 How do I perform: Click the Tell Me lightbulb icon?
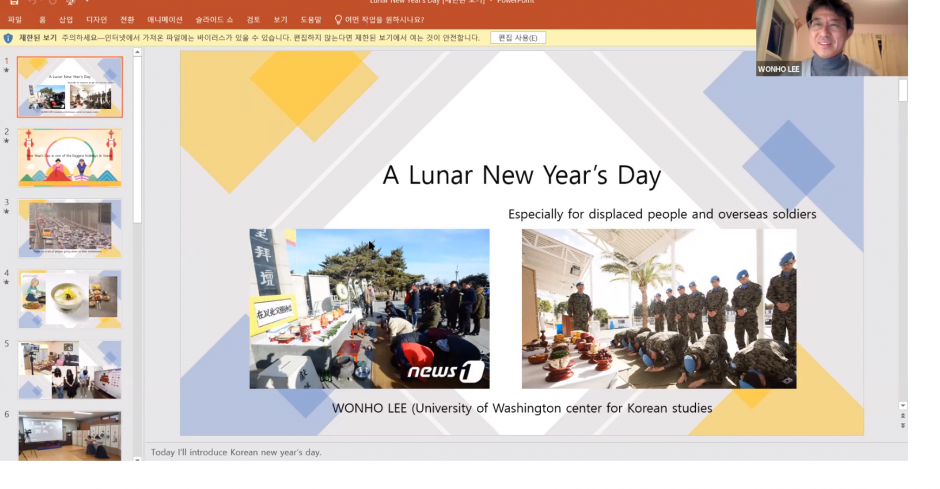coord(338,20)
